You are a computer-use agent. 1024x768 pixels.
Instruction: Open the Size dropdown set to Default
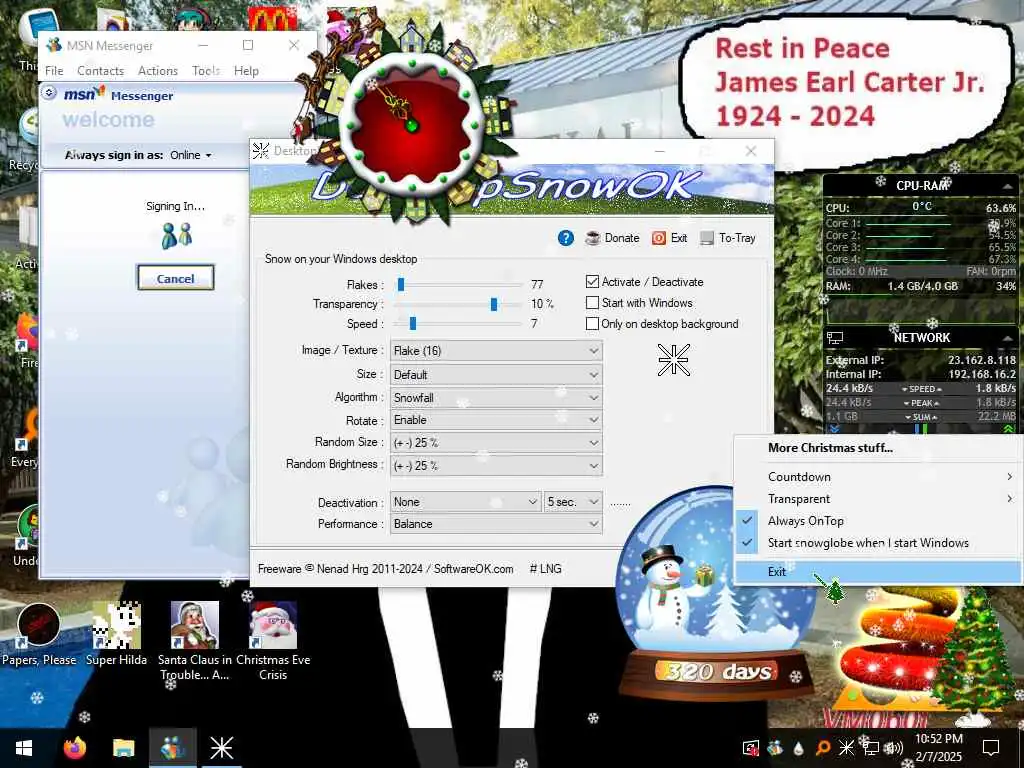[x=496, y=375]
